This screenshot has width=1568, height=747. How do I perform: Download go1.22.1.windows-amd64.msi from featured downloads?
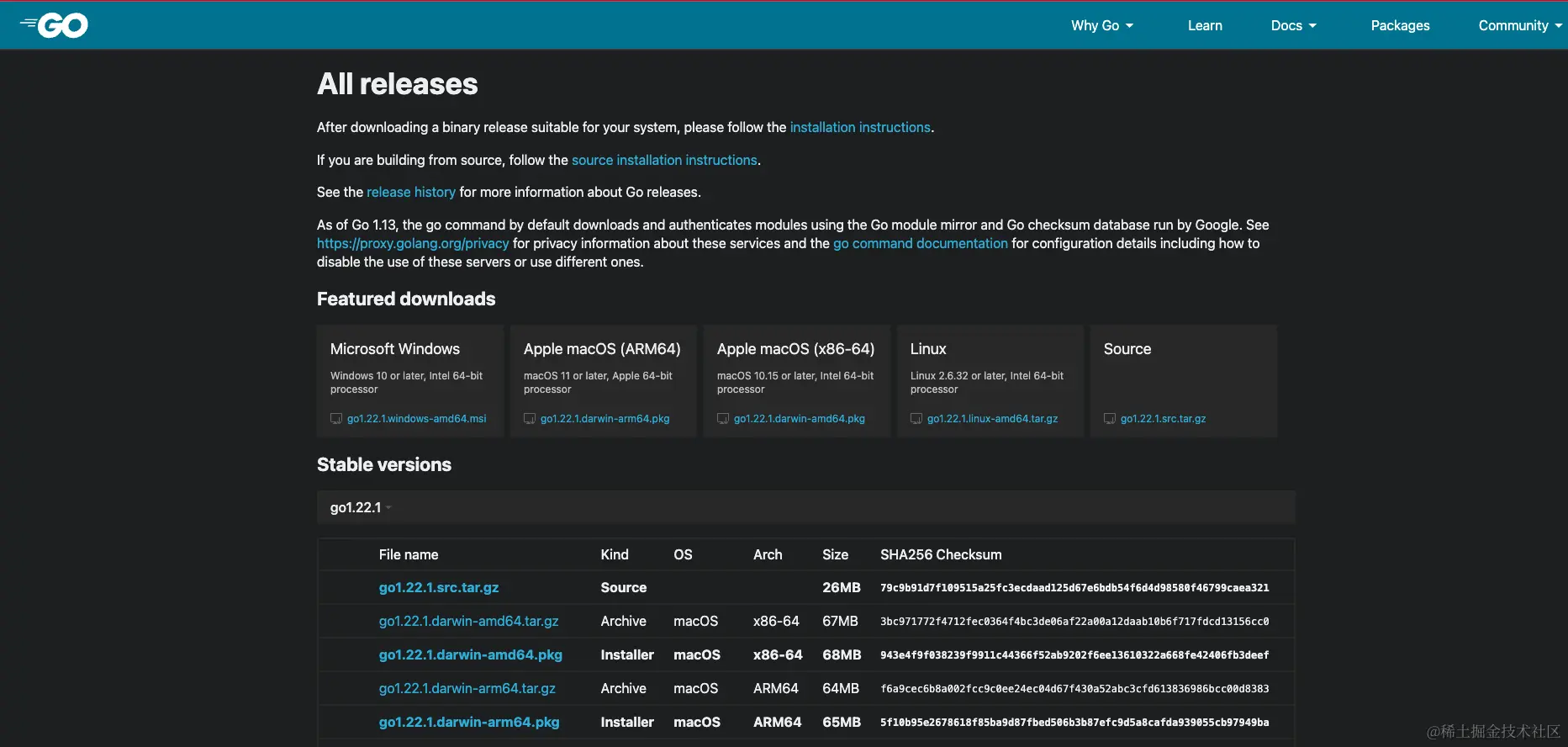(x=416, y=419)
